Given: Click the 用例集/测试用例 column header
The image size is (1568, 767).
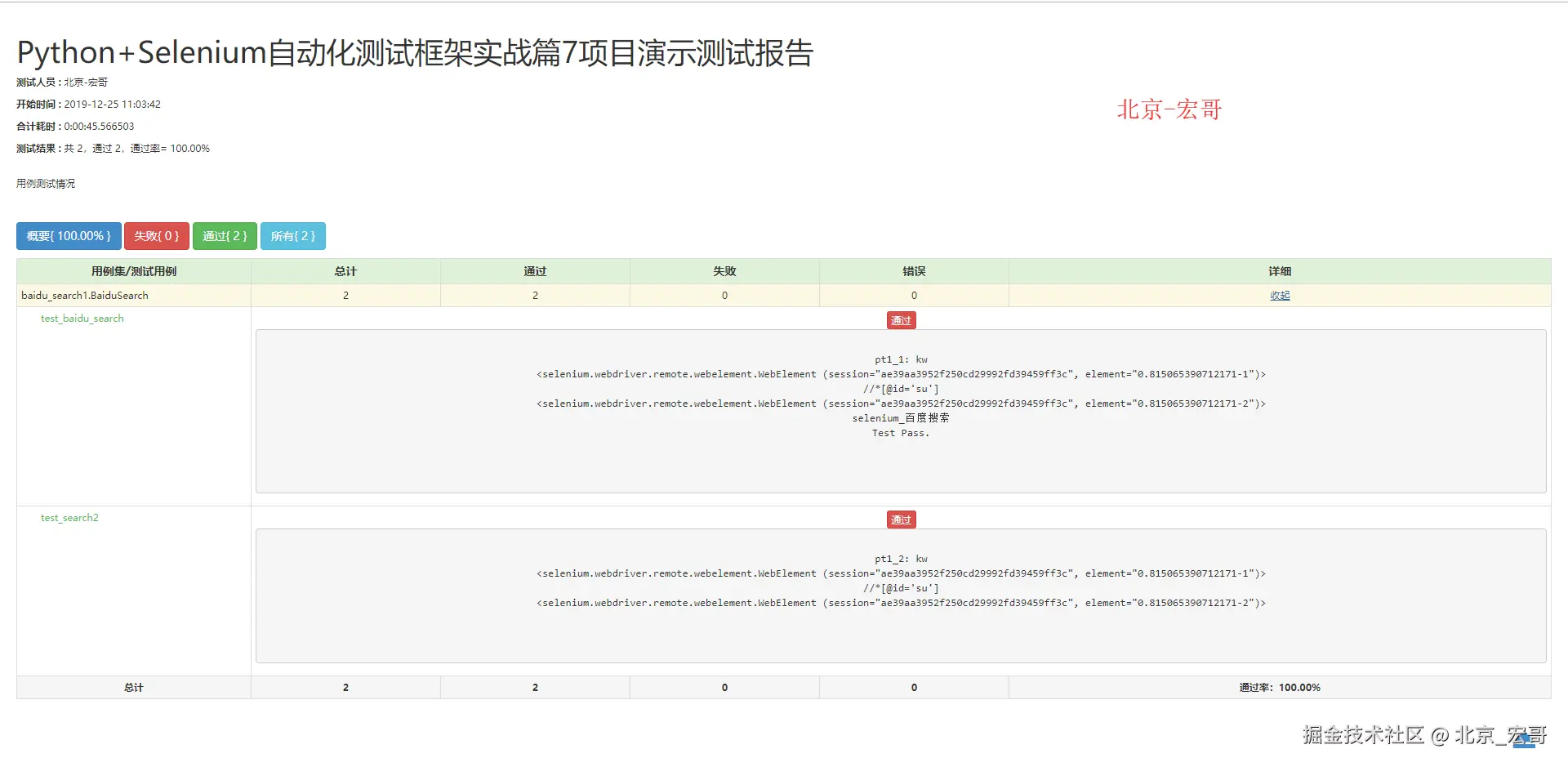Looking at the screenshot, I should (134, 271).
